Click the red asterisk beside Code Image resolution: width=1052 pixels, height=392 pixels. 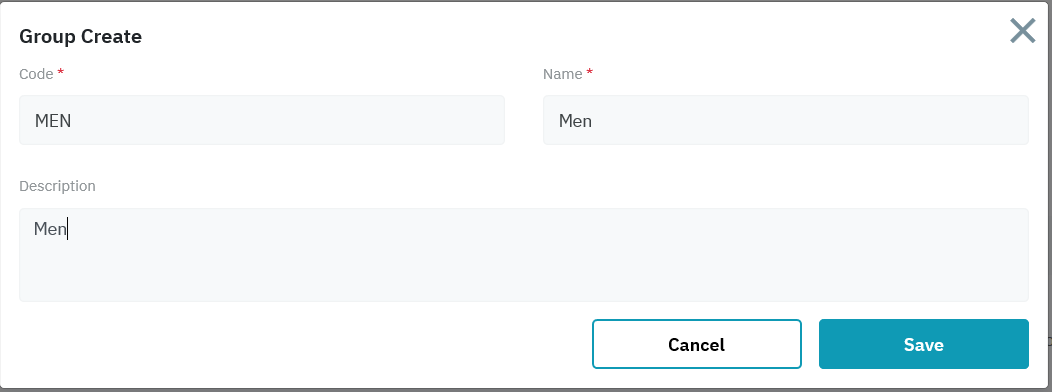click(60, 72)
